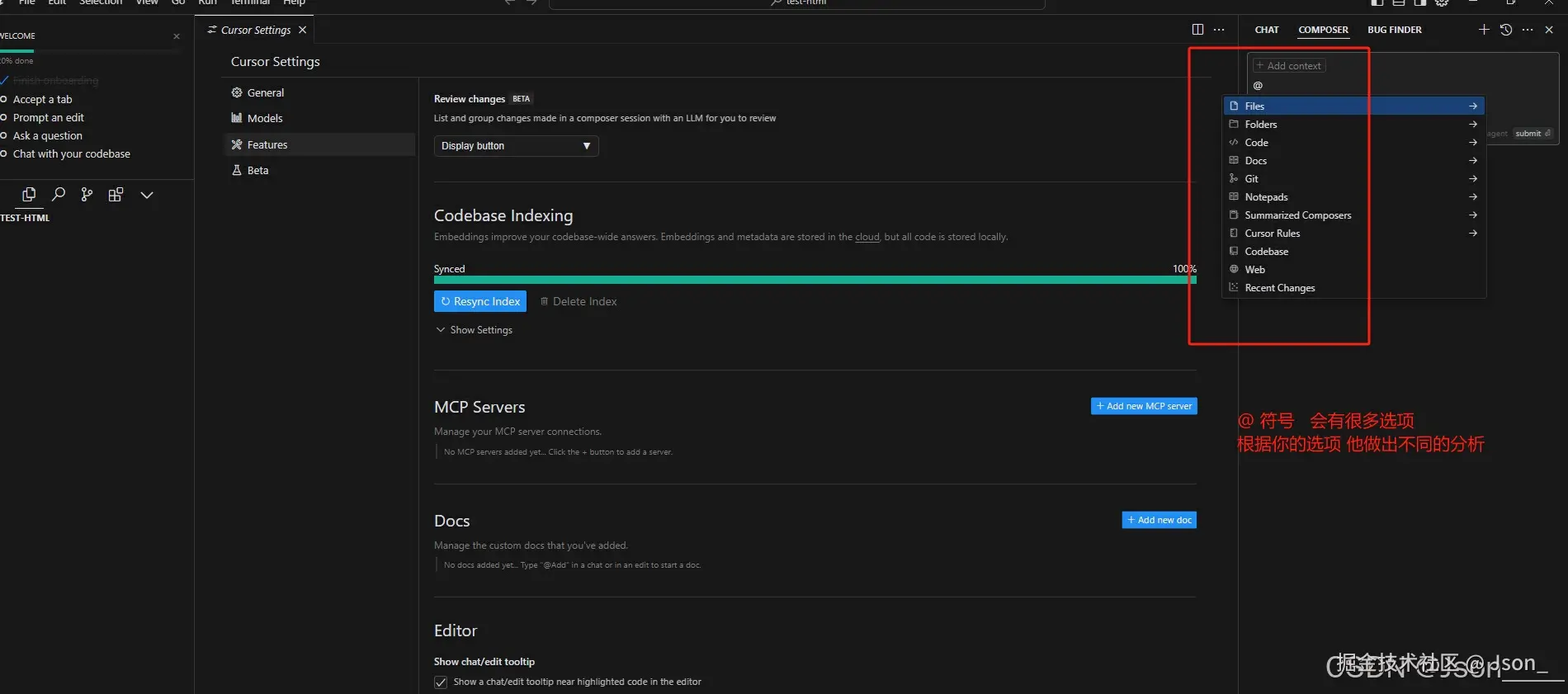Expand the Files submenu arrow
This screenshot has width=1568, height=694.
point(1473,106)
